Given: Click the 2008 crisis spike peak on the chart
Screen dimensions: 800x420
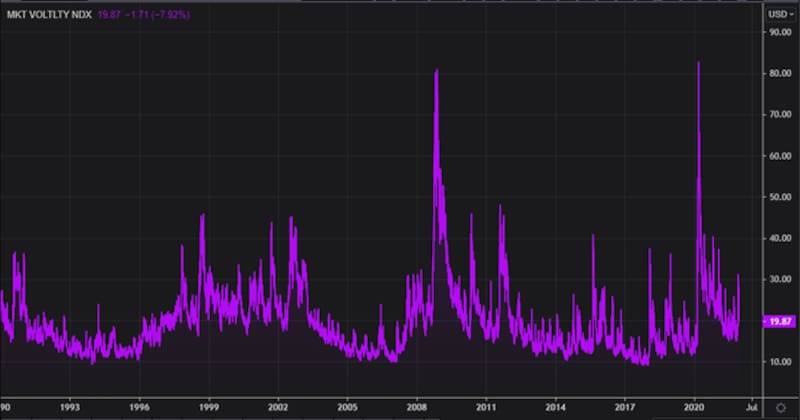Looking at the screenshot, I should pyautogui.click(x=436, y=71).
